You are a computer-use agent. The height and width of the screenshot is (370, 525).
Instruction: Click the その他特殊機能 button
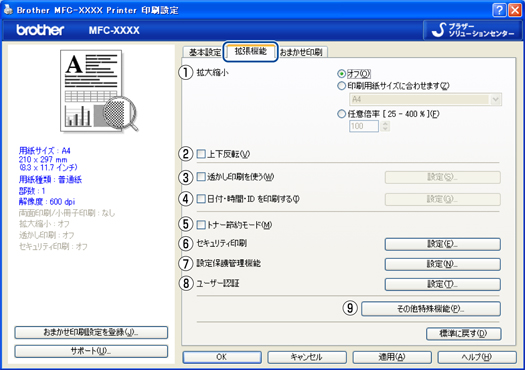pos(431,309)
